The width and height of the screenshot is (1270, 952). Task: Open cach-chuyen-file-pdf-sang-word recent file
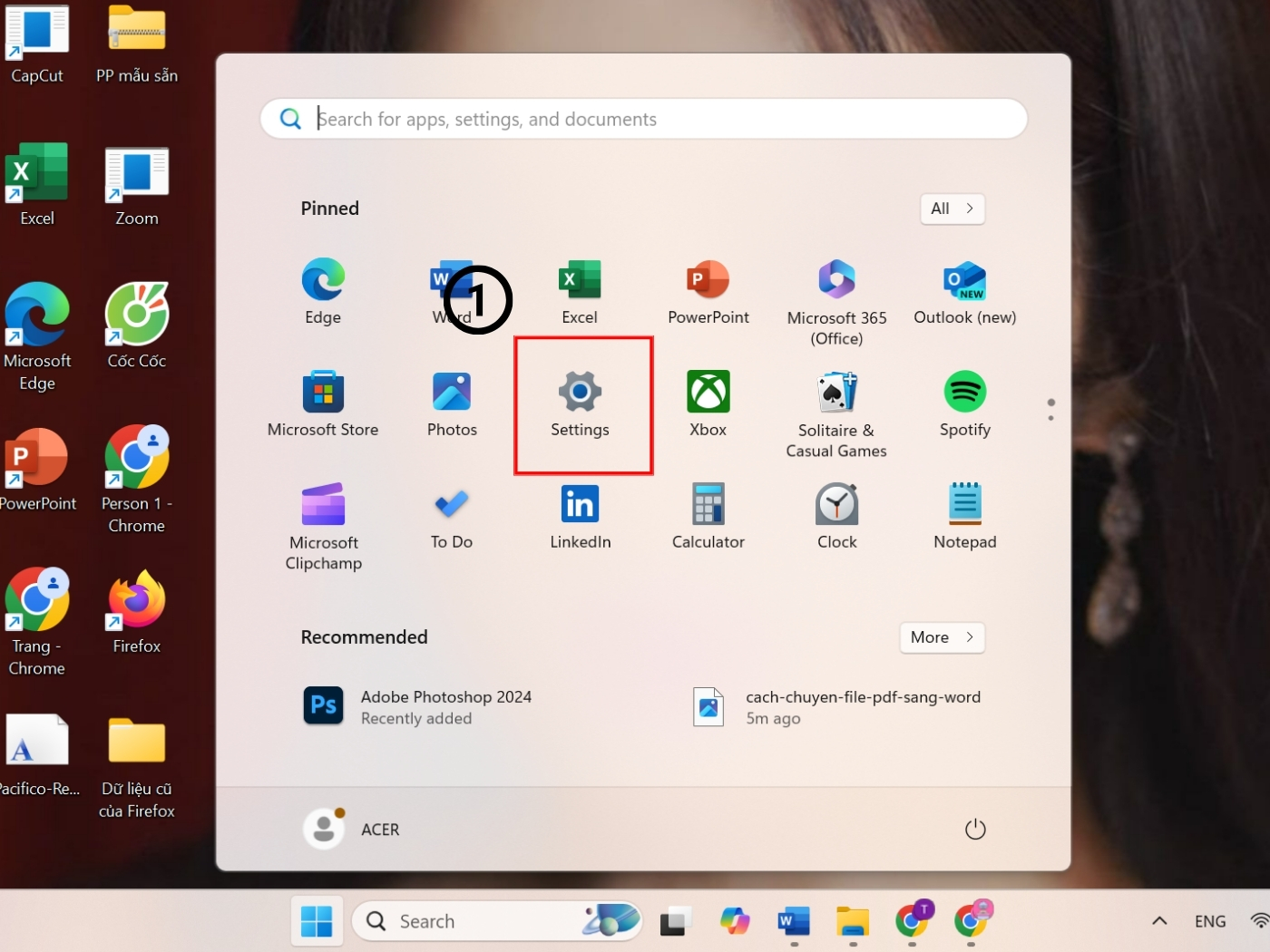(x=836, y=706)
